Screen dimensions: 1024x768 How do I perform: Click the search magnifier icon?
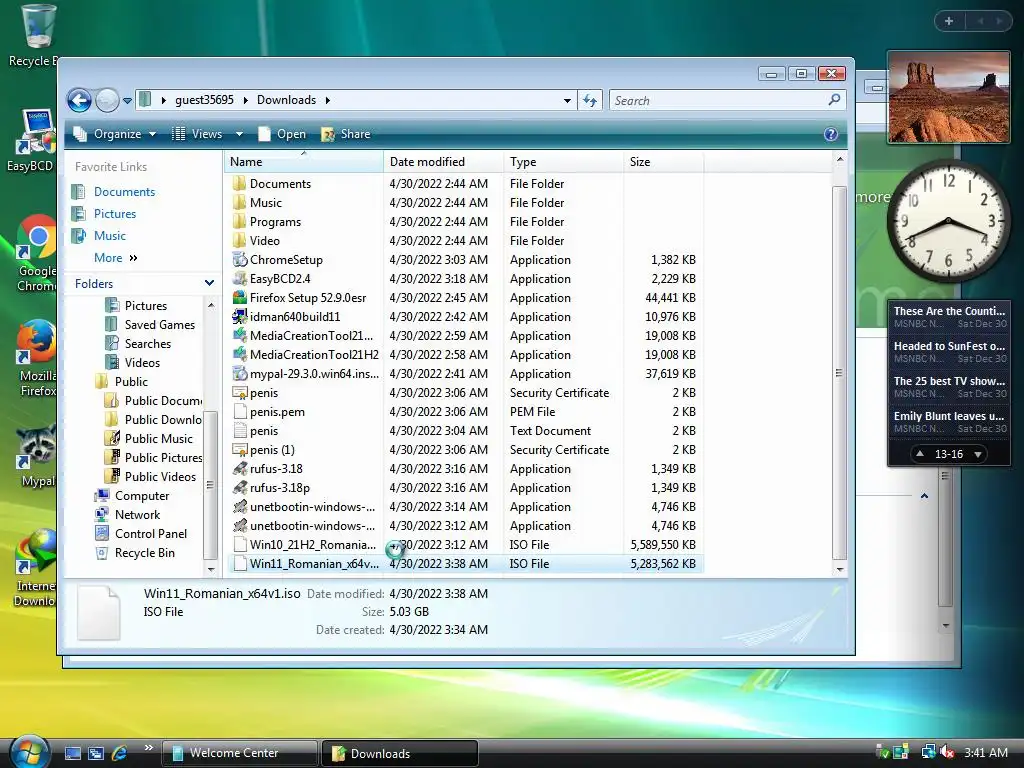tap(834, 100)
